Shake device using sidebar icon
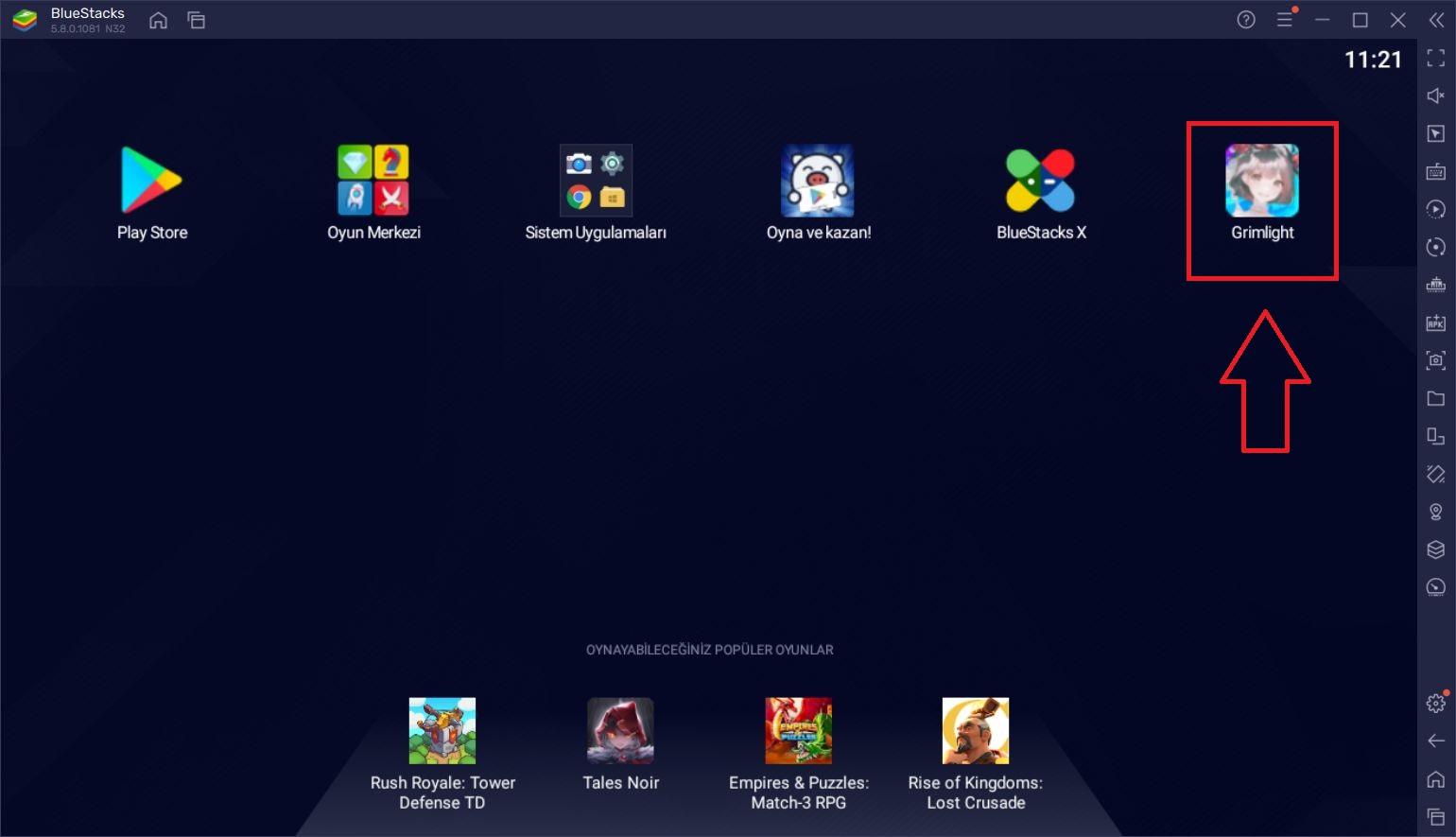This screenshot has width=1456, height=837. click(x=1436, y=474)
